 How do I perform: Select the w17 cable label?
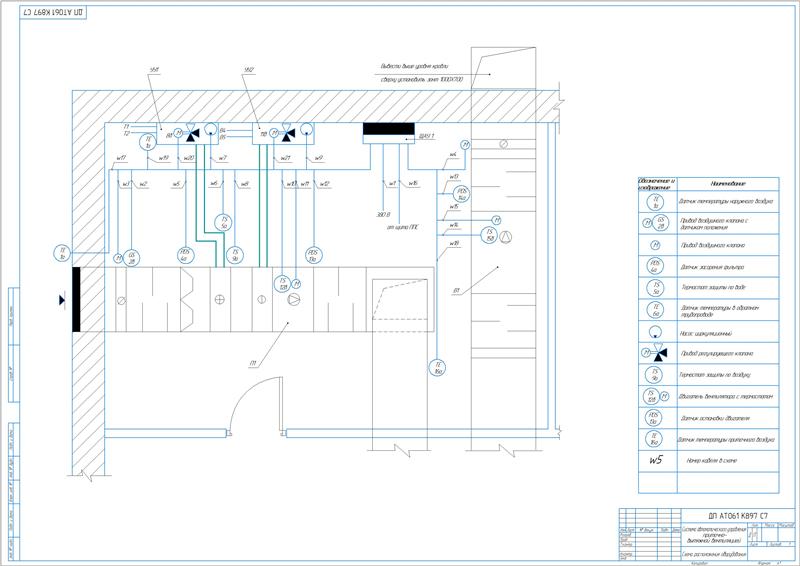[121, 158]
